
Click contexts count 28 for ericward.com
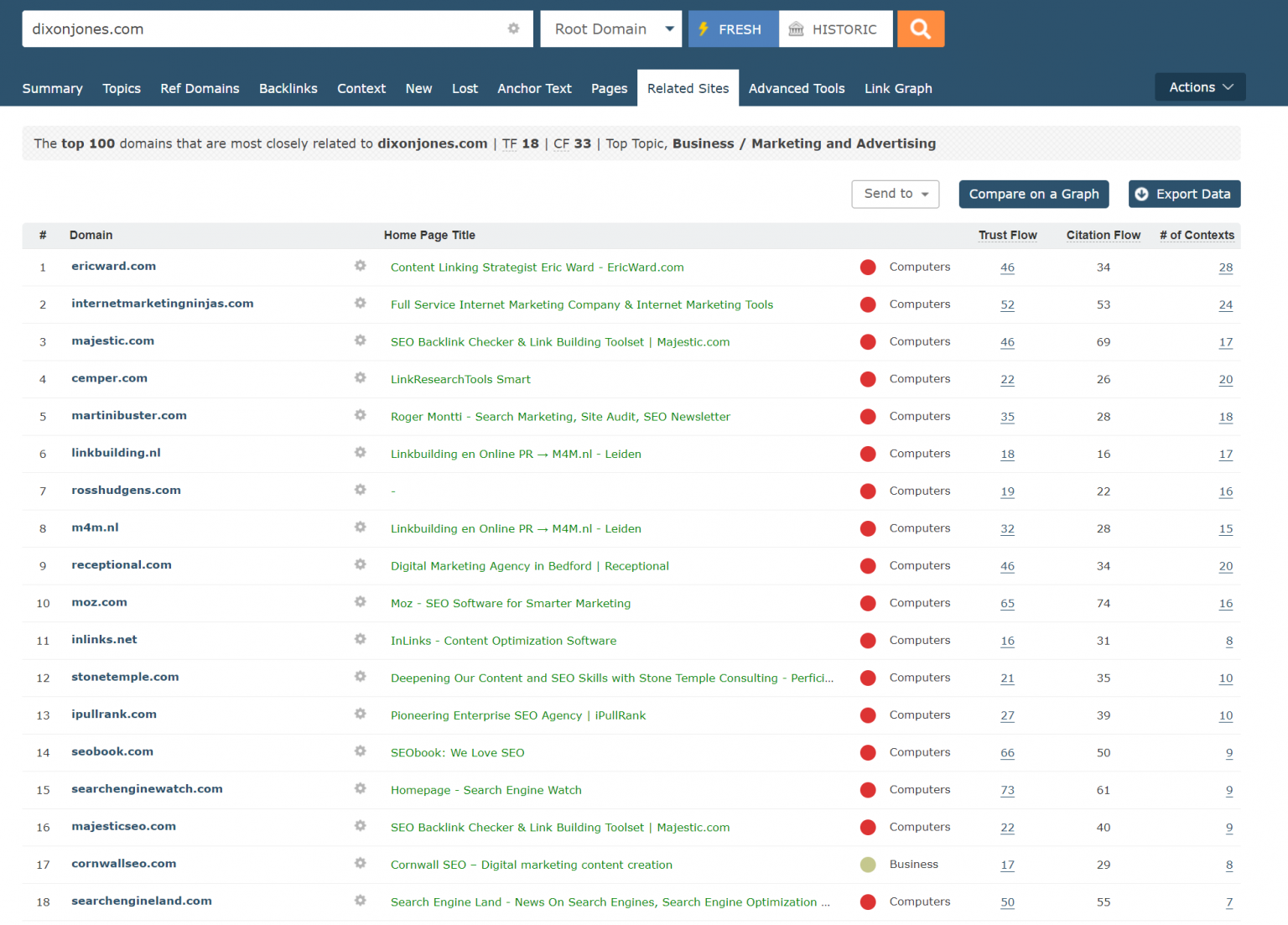click(x=1225, y=268)
